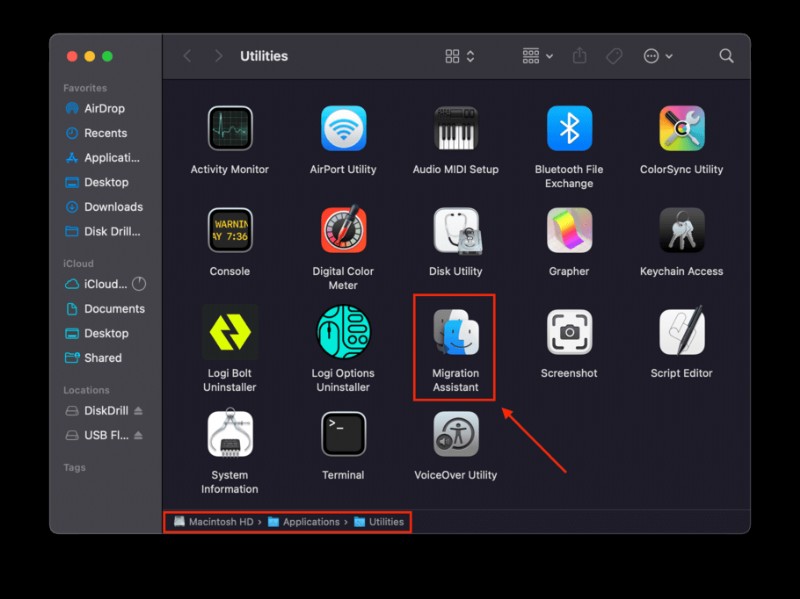Open ColorSync Utility
The width and height of the screenshot is (800, 599).
pyautogui.click(x=680, y=130)
